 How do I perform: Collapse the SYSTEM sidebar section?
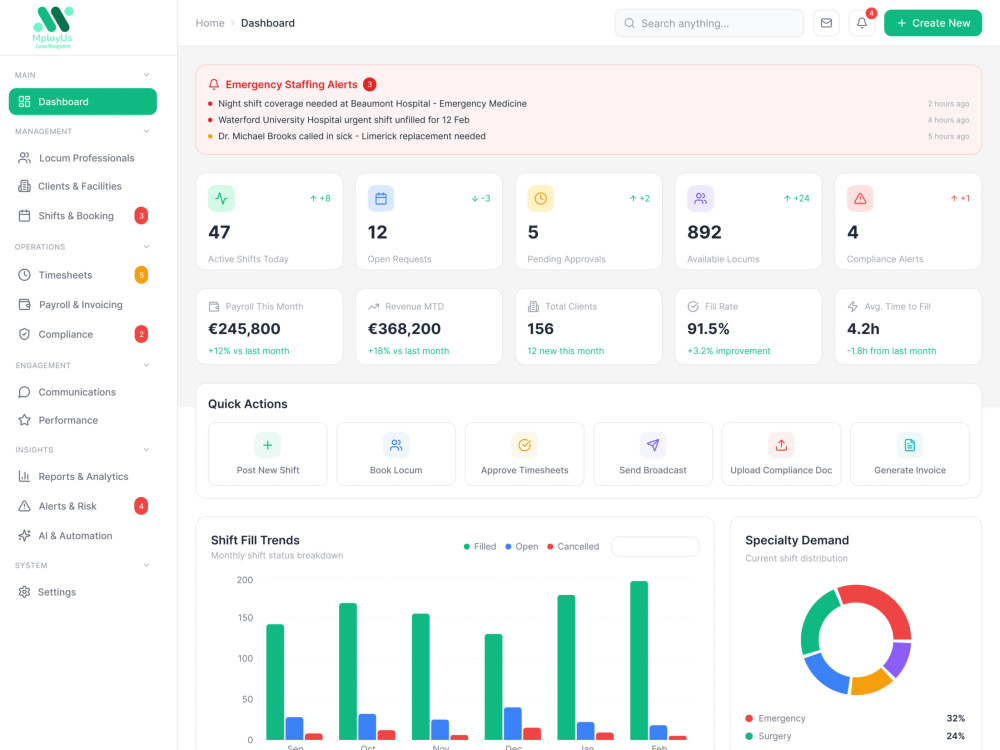pos(147,565)
